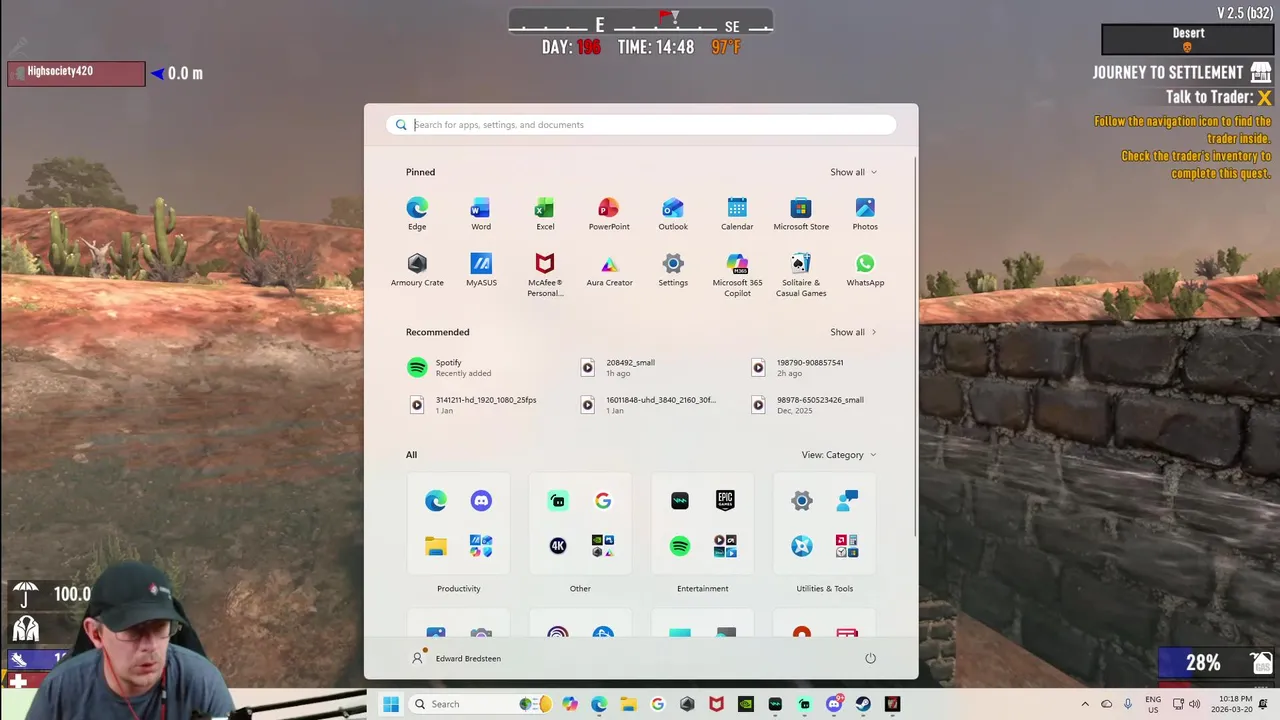The height and width of the screenshot is (720, 1280).
Task: Click the Steam icon on the taskbar
Action: 863,704
